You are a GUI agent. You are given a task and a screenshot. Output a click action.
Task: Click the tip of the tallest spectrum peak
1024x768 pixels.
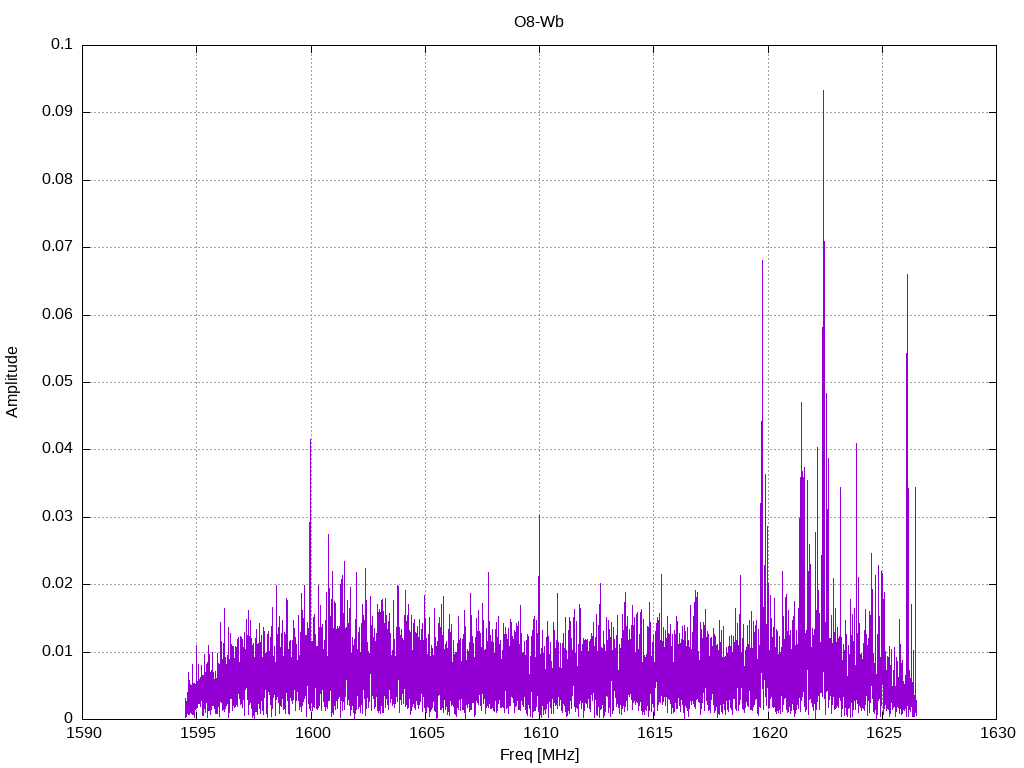(823, 91)
